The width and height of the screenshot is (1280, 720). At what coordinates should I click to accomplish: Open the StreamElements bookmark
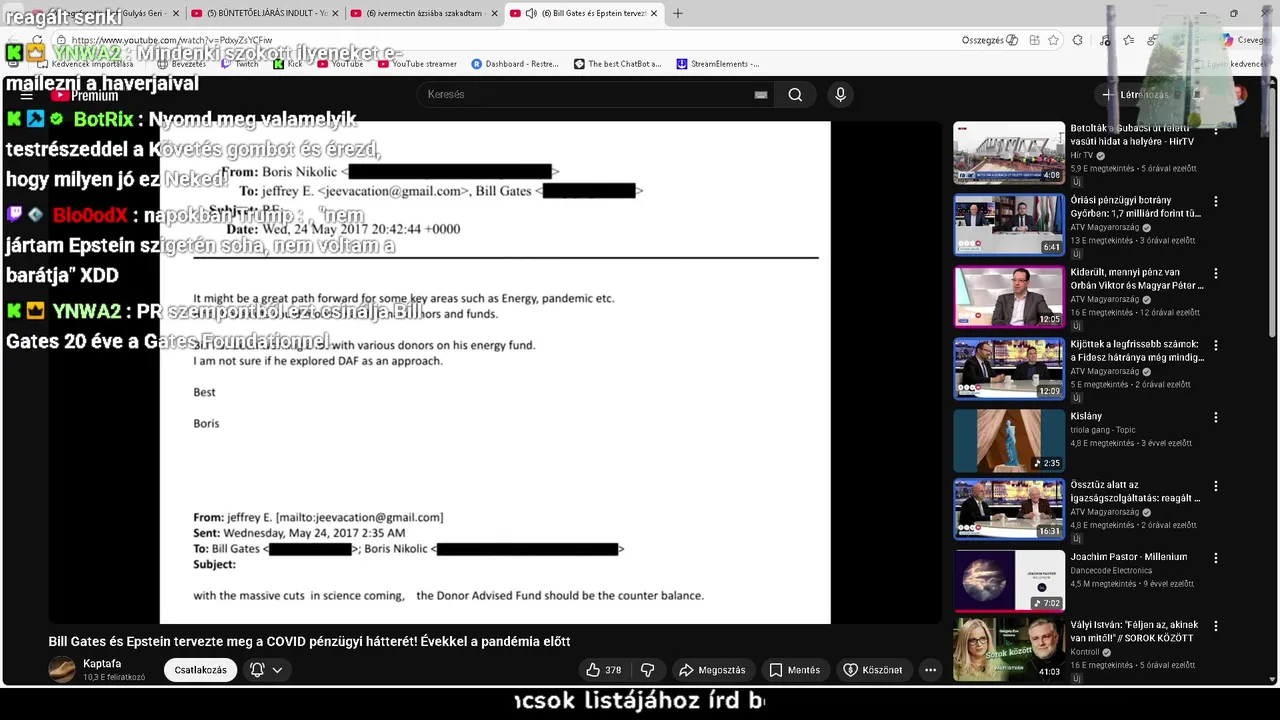pos(718,64)
